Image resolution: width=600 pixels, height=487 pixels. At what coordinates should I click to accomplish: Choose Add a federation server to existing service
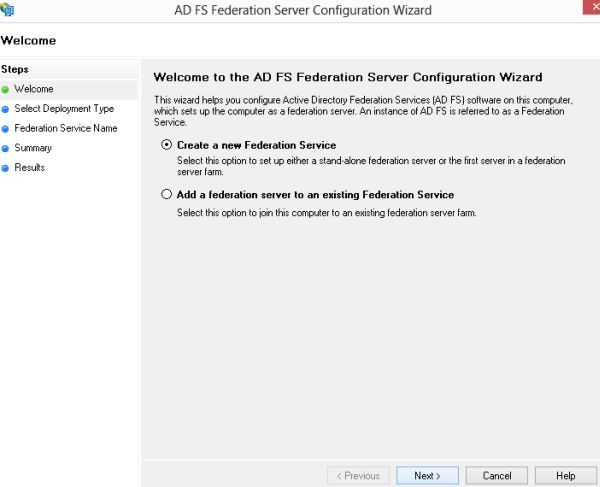point(166,194)
